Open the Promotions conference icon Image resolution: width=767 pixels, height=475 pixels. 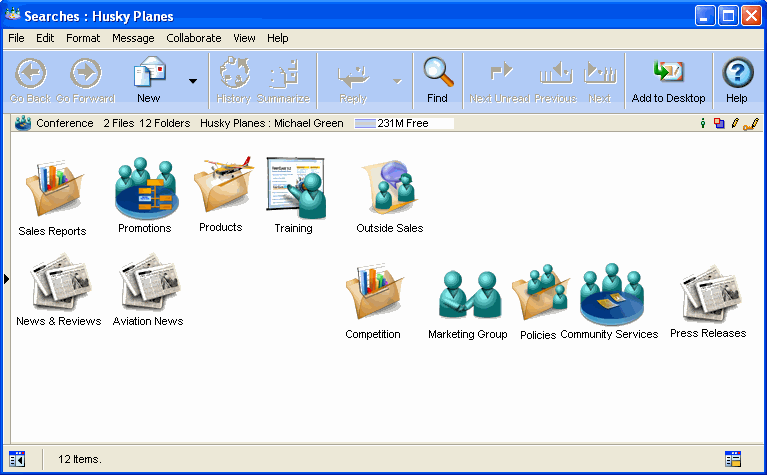click(x=145, y=189)
